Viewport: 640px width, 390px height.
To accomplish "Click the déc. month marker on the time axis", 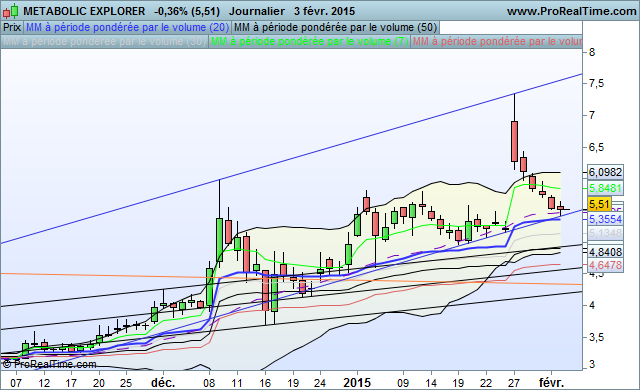I will 163,383.
